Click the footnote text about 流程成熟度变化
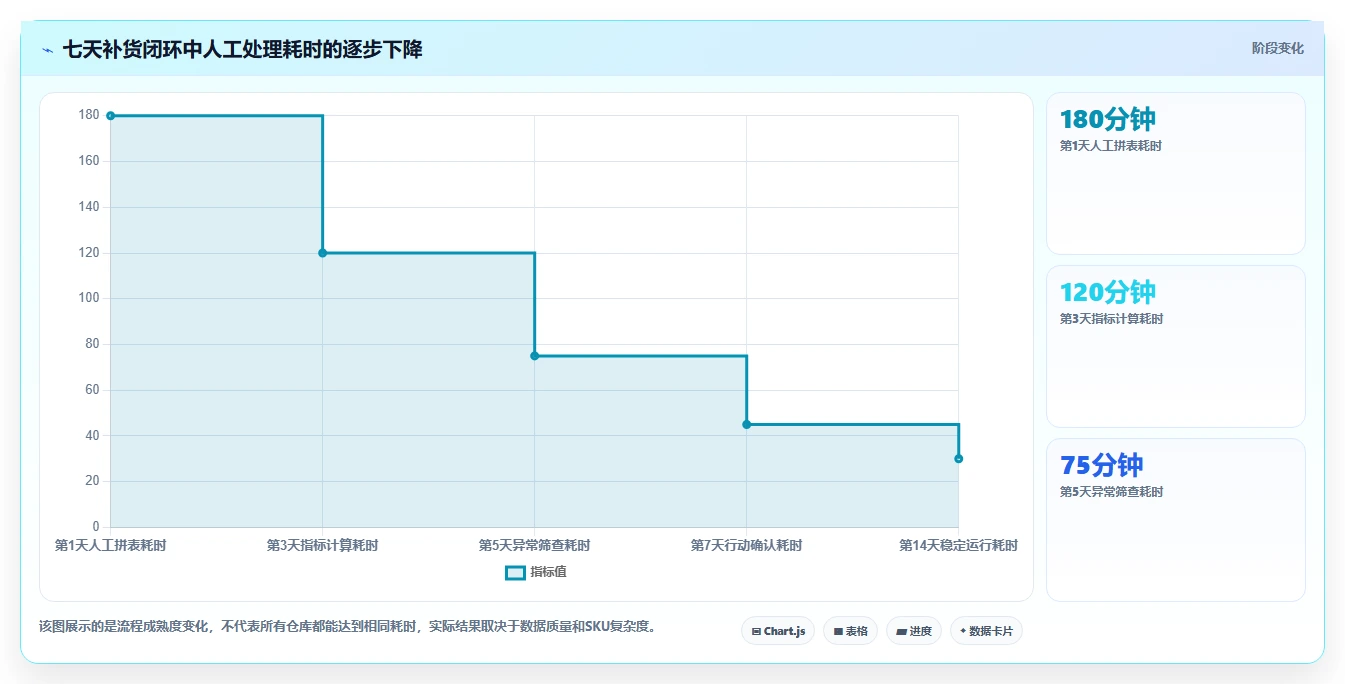 tap(349, 627)
